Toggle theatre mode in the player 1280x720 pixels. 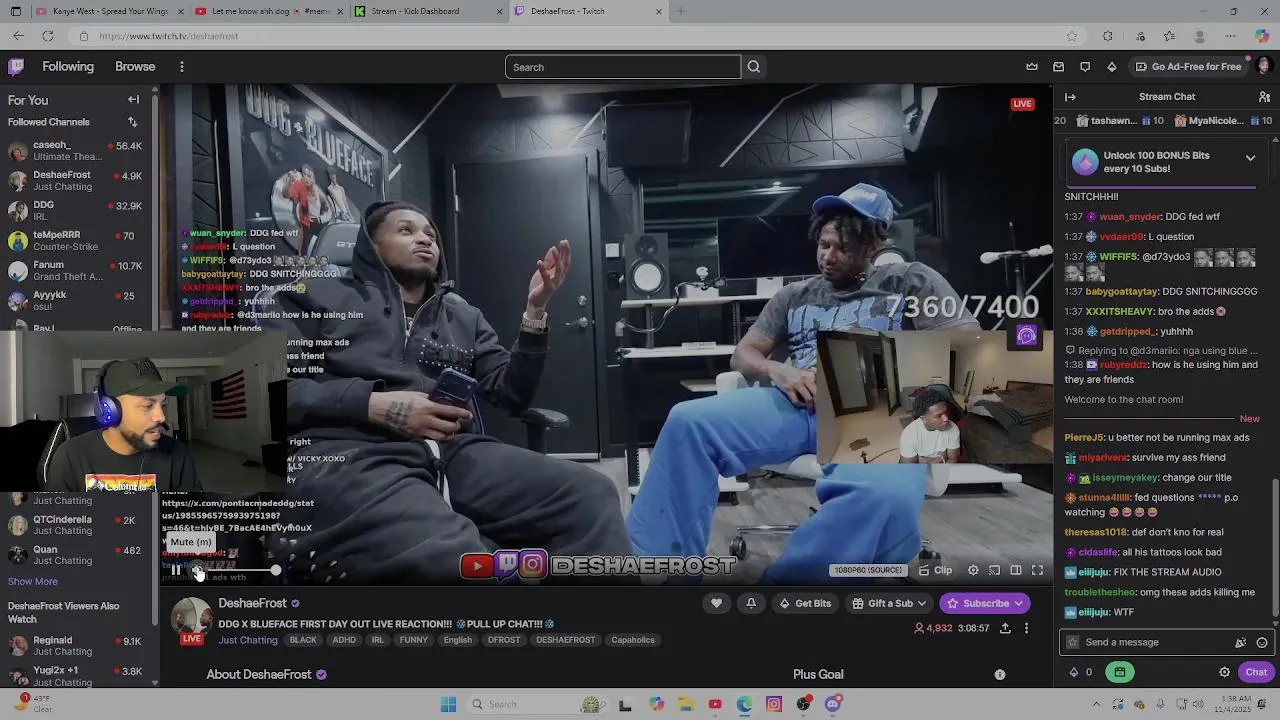coord(1015,570)
